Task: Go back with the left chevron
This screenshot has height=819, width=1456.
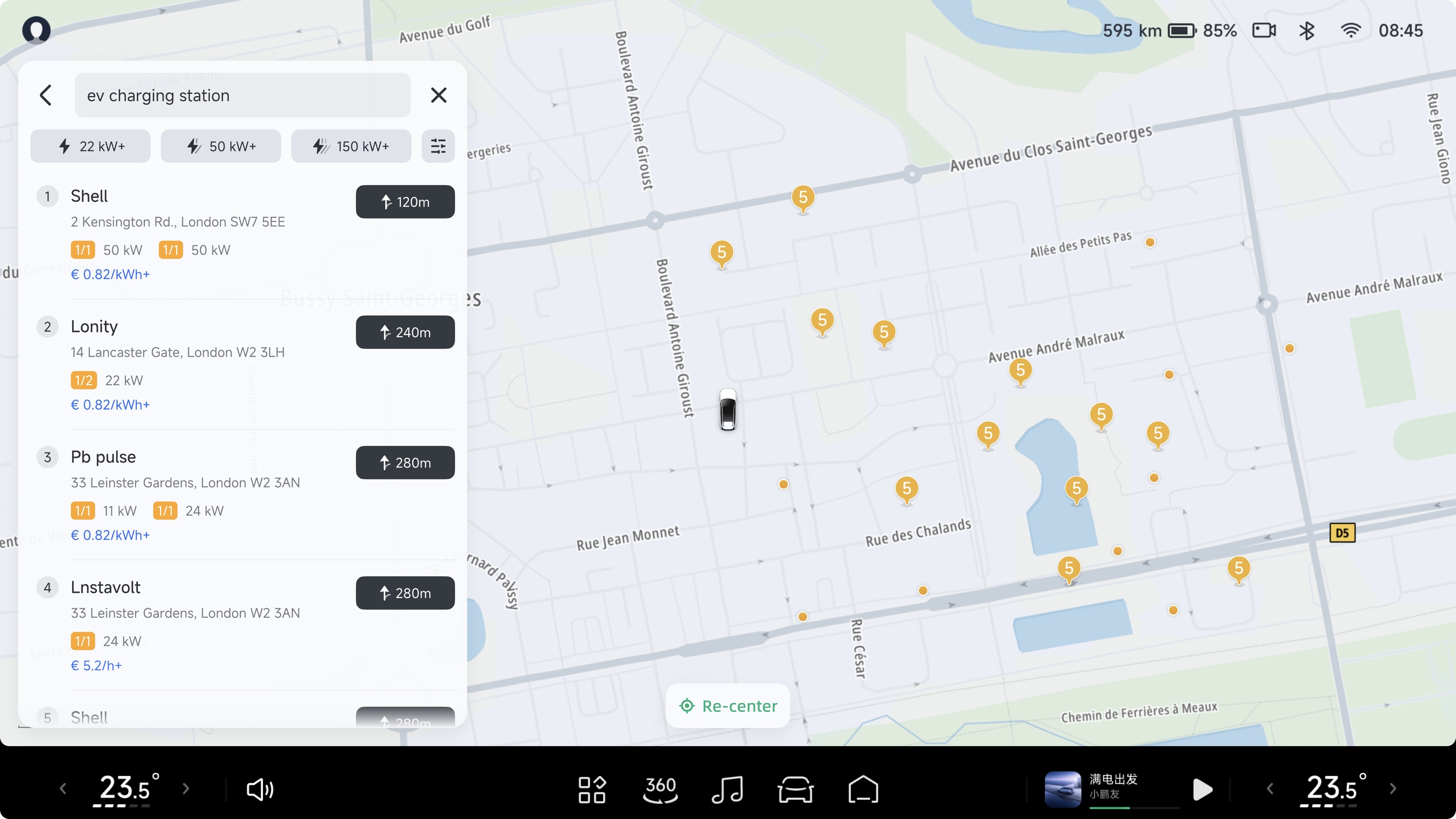Action: click(x=46, y=95)
